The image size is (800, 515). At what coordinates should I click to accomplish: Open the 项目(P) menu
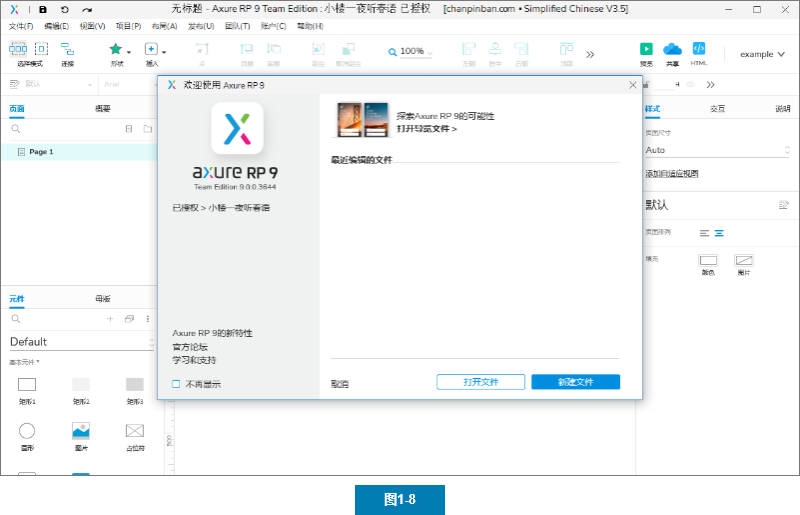(x=128, y=26)
